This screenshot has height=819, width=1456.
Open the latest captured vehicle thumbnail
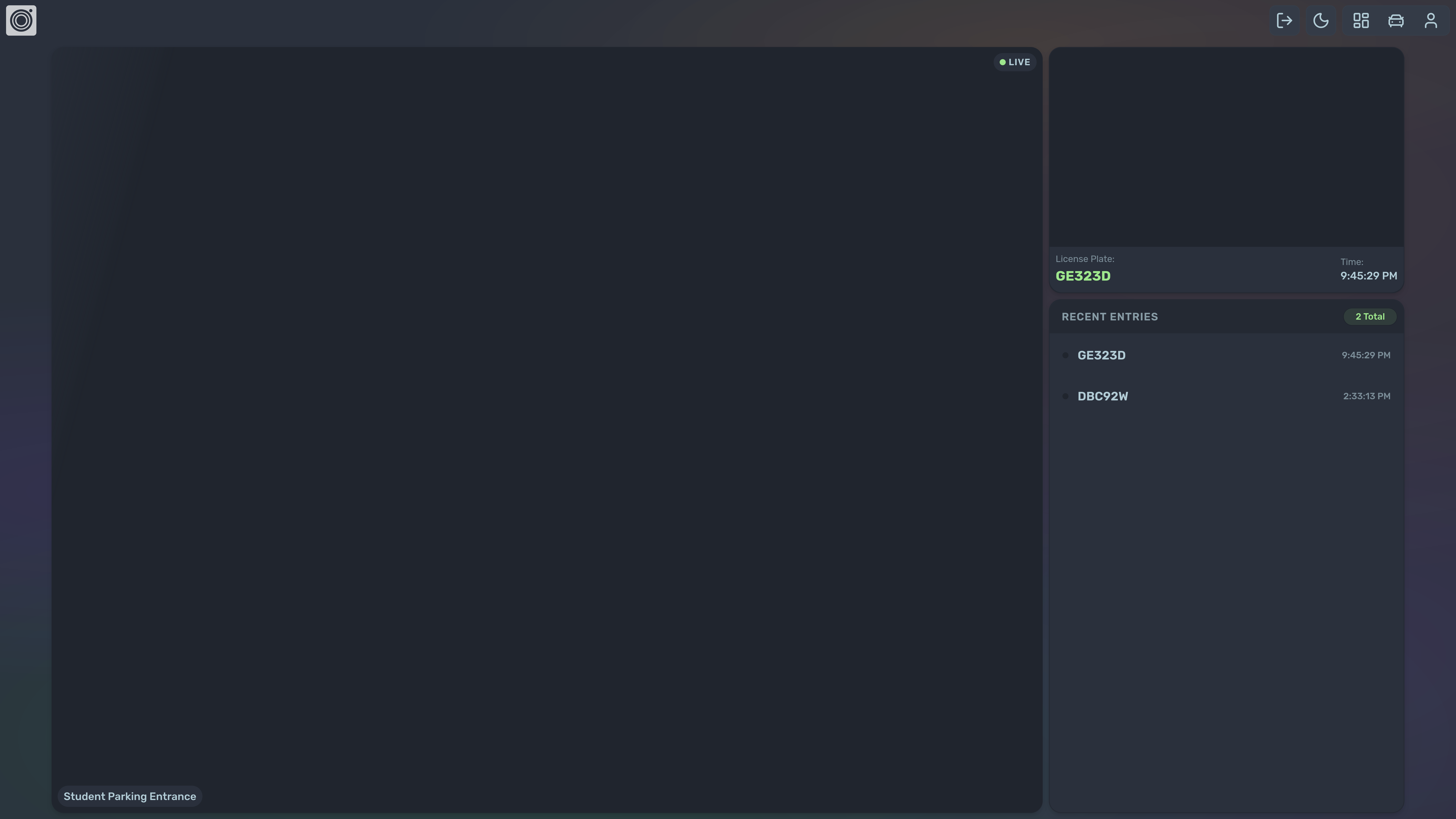[x=1227, y=147]
